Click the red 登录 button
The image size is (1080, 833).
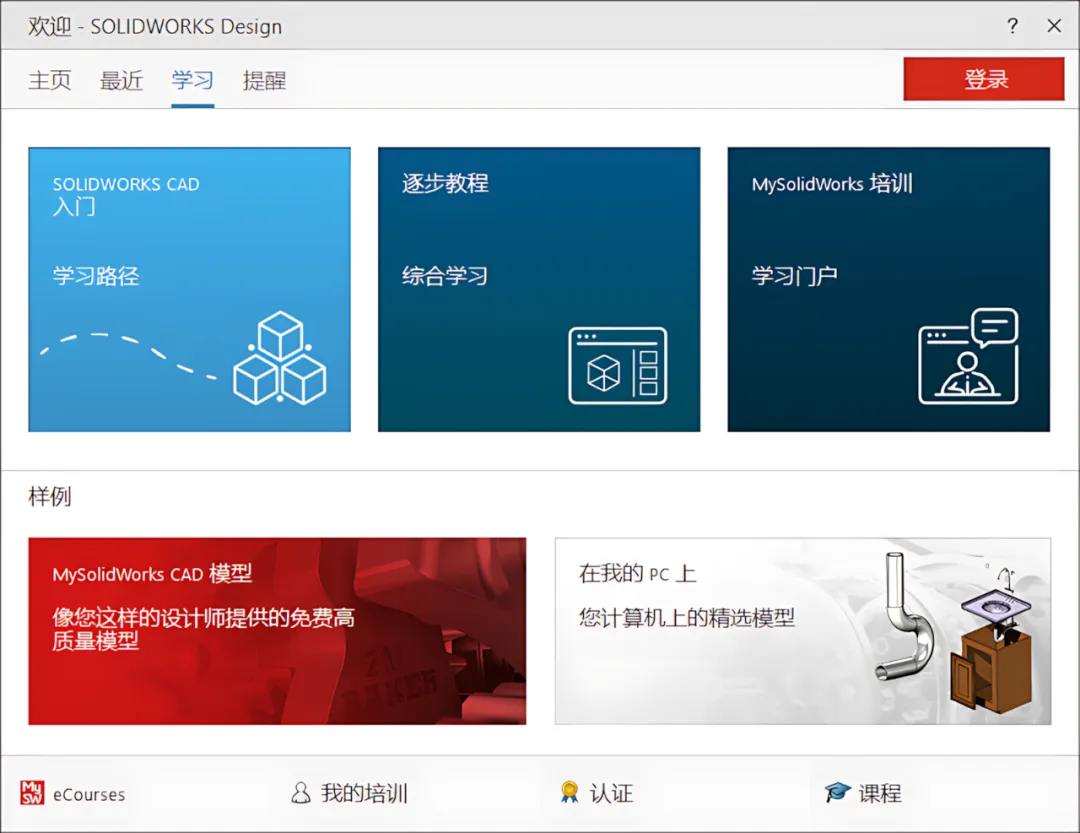984,79
